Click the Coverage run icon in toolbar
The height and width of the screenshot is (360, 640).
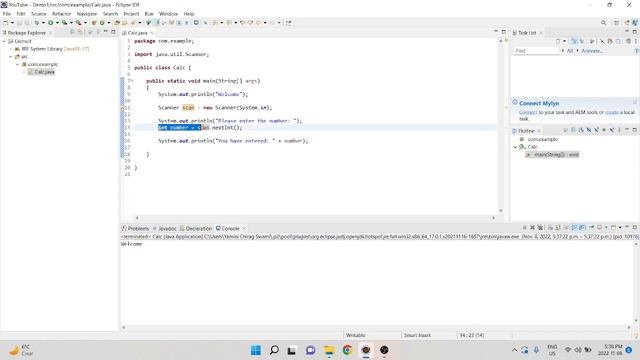coord(64,23)
